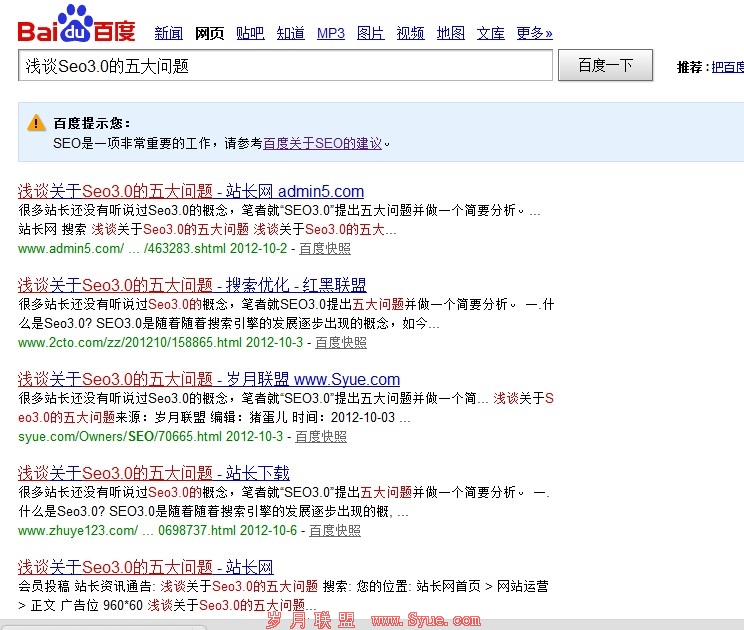Image resolution: width=744 pixels, height=630 pixels.
Task: Open the 新闻 (News) tab
Action: tap(169, 33)
